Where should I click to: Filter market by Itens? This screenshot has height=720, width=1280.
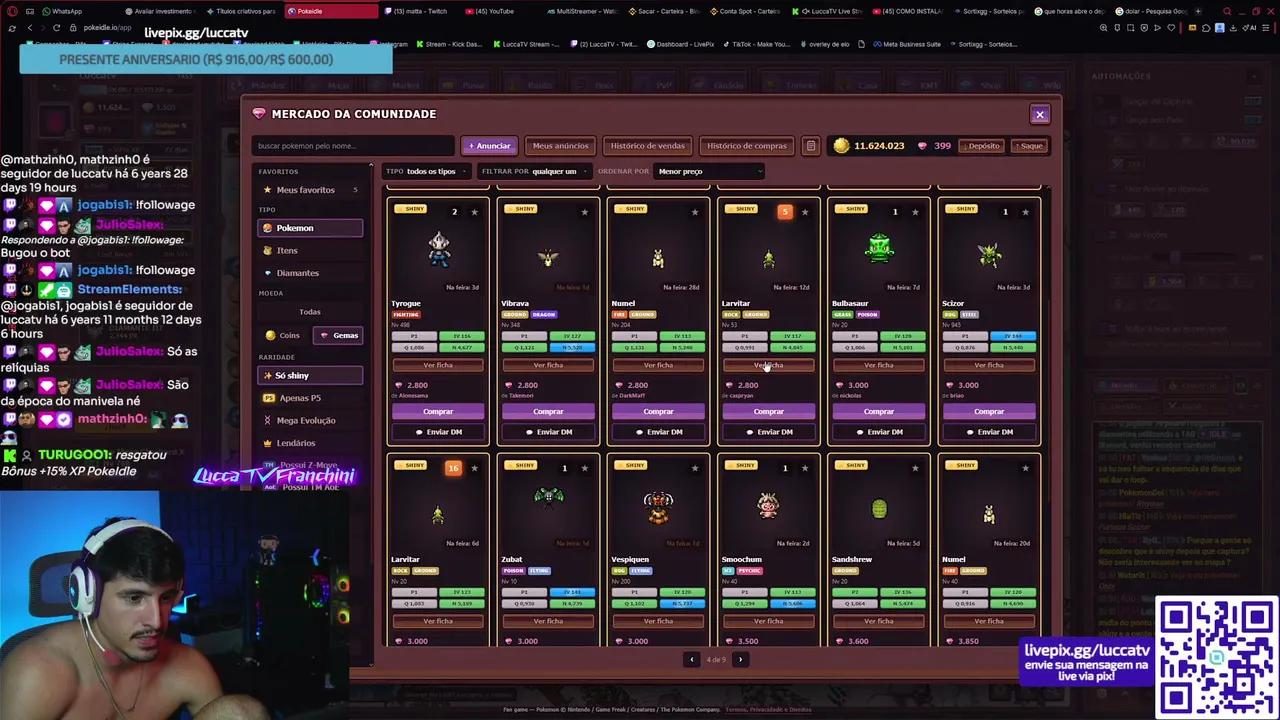[310, 250]
